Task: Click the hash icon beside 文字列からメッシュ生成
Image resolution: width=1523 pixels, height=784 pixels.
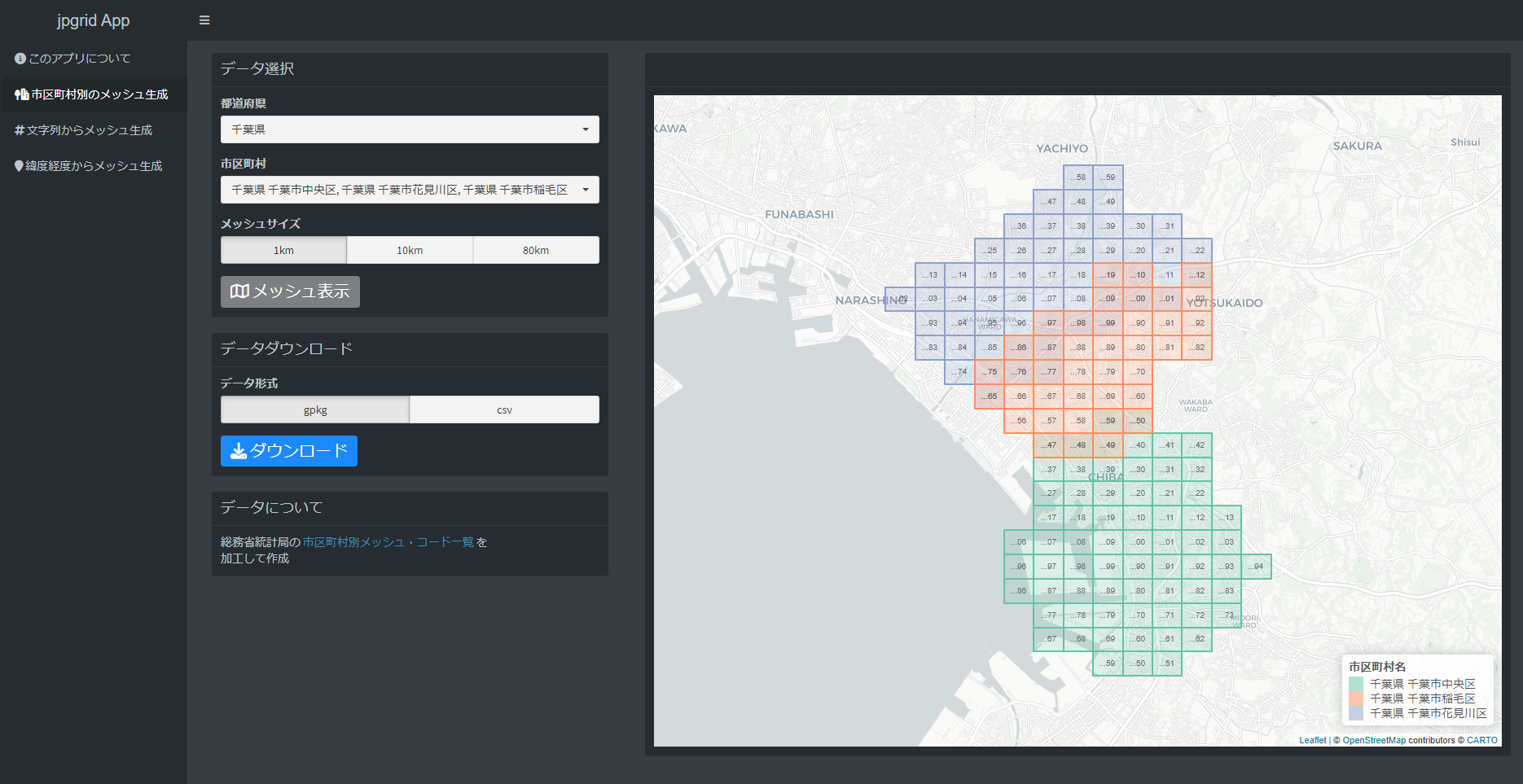Action: 20,130
